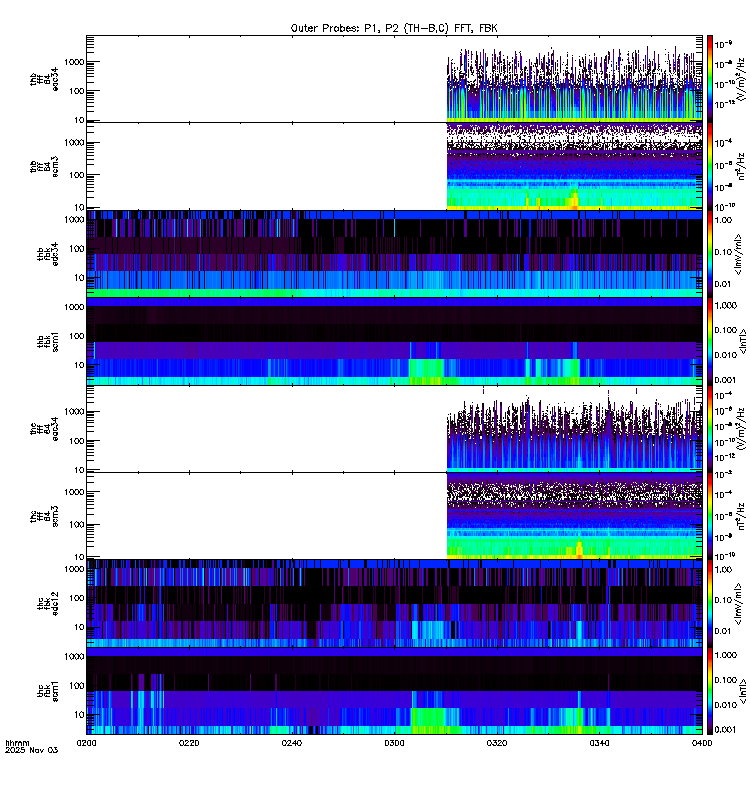This screenshot has width=750, height=800.
Task: Click the 0220 time axis label
Action: pyautogui.click(x=189, y=743)
